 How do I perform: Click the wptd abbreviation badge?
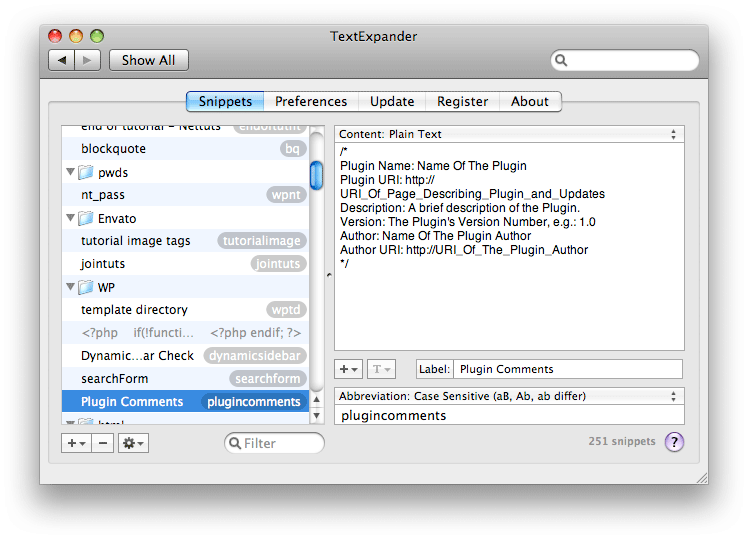pyautogui.click(x=286, y=310)
